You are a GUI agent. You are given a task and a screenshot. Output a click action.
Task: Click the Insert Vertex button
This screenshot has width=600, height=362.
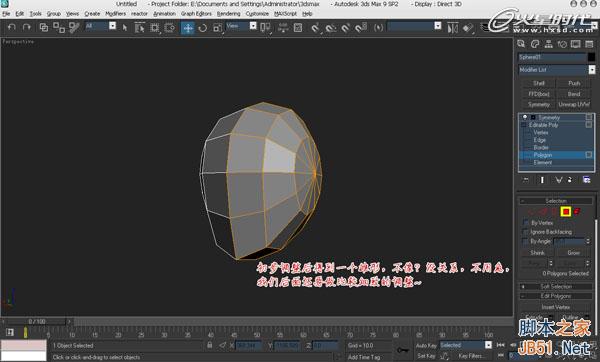pyautogui.click(x=556, y=307)
